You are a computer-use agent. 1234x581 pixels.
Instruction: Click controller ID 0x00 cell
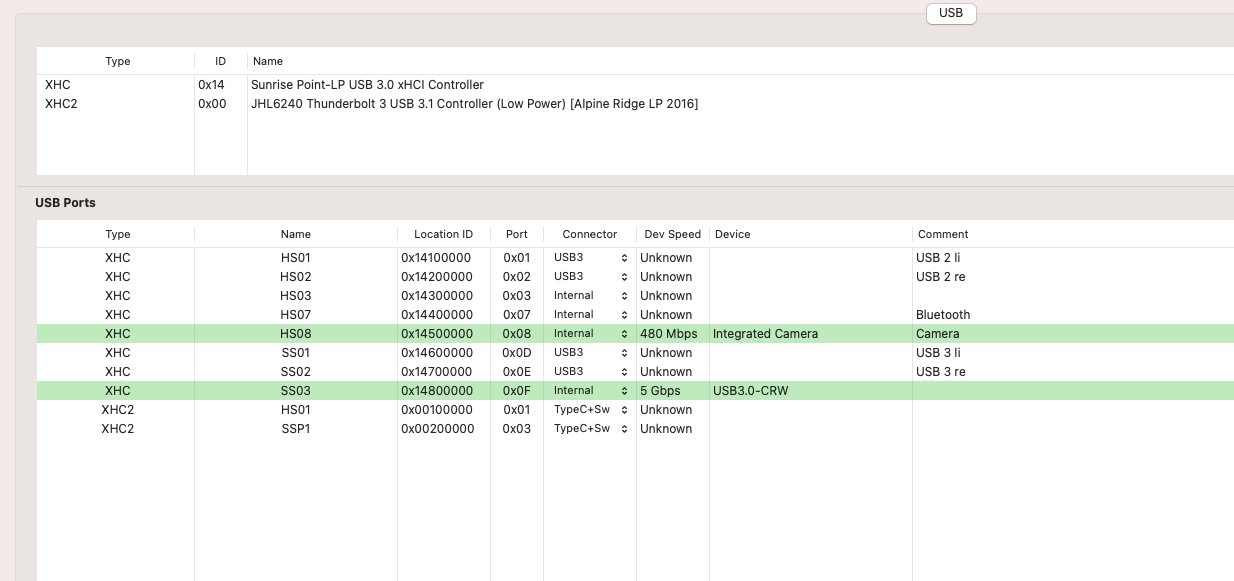point(212,104)
